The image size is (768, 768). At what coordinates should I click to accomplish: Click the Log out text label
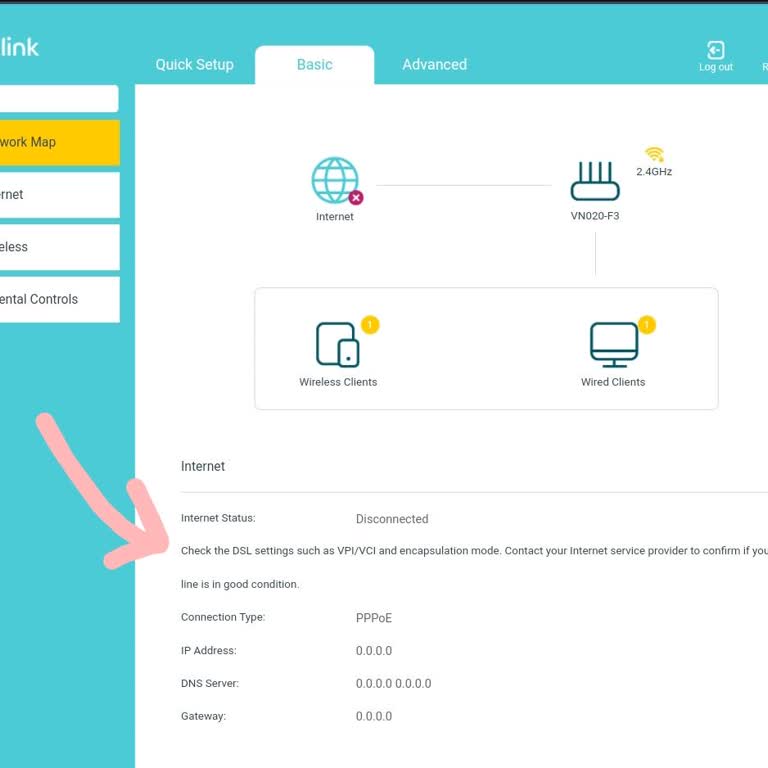(716, 67)
